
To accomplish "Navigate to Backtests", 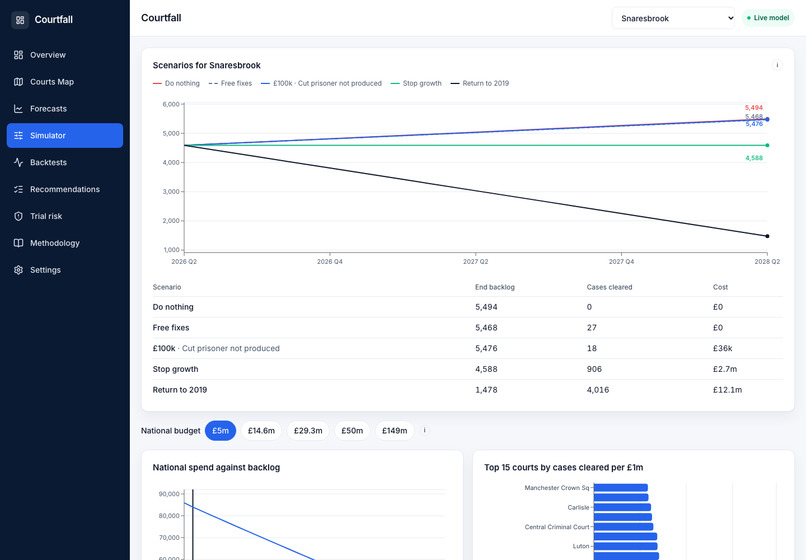I will point(65,162).
